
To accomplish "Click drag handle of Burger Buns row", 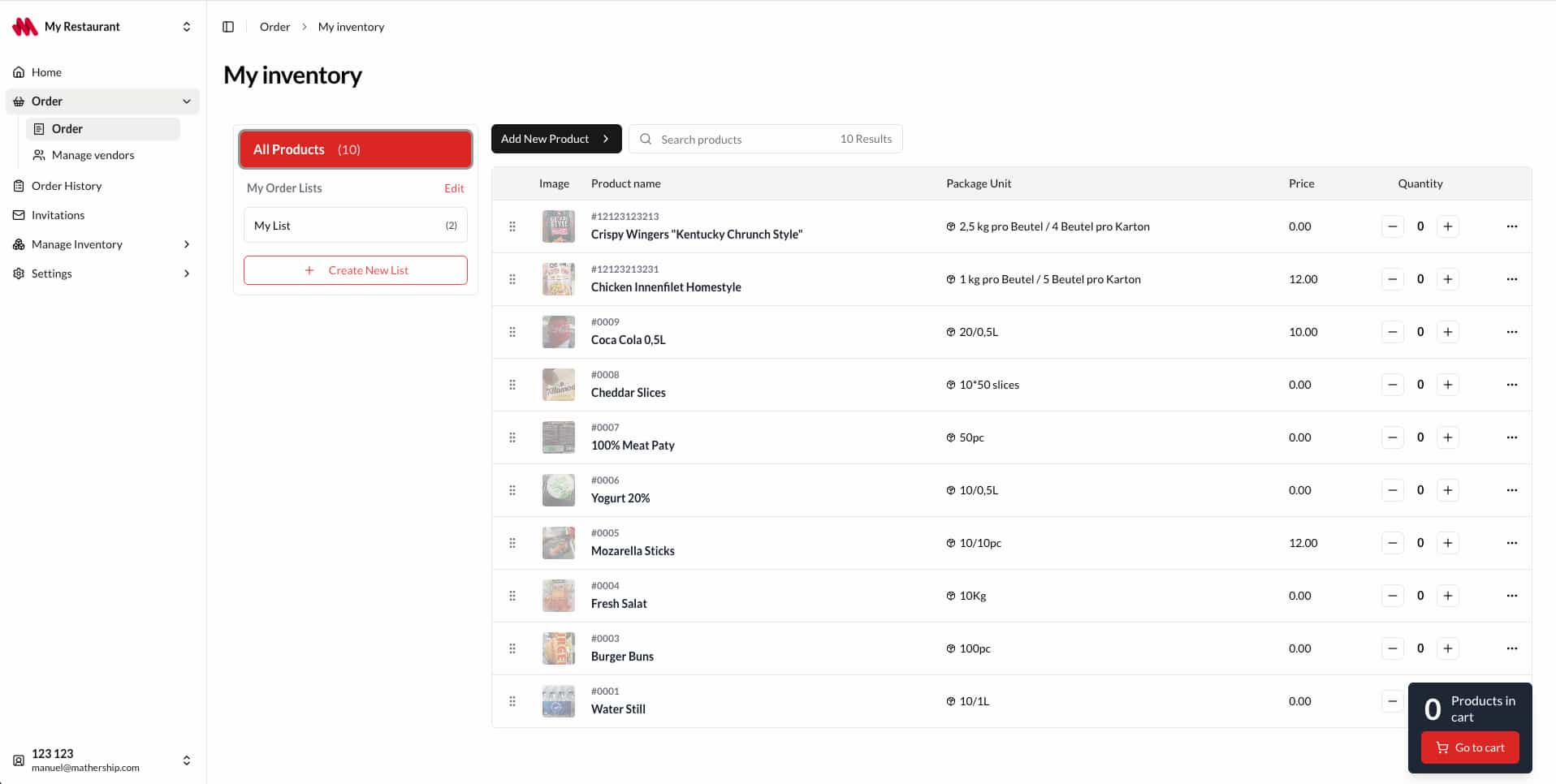I will tap(512, 648).
